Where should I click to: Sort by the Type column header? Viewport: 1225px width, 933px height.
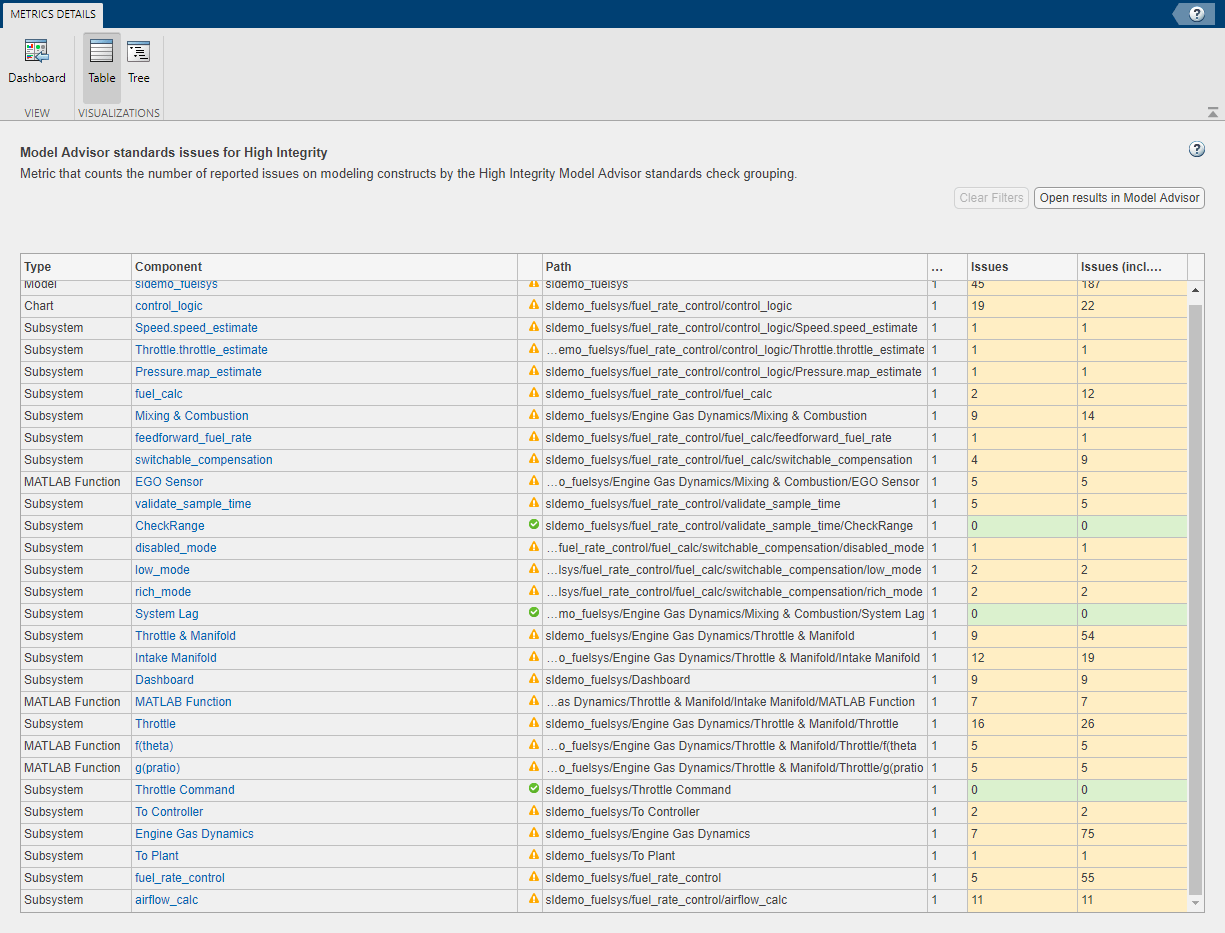[38, 267]
